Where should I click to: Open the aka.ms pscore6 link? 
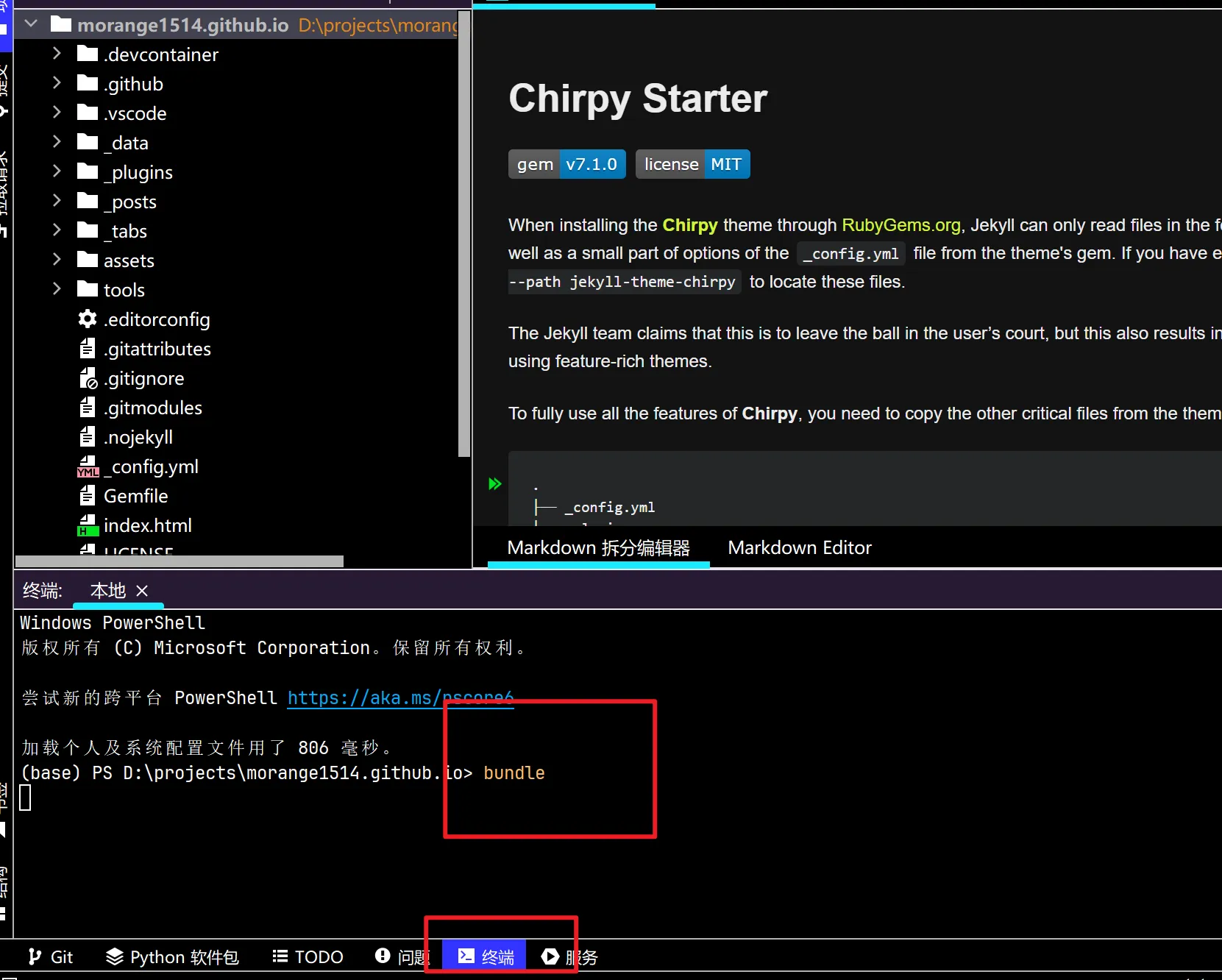tap(400, 697)
